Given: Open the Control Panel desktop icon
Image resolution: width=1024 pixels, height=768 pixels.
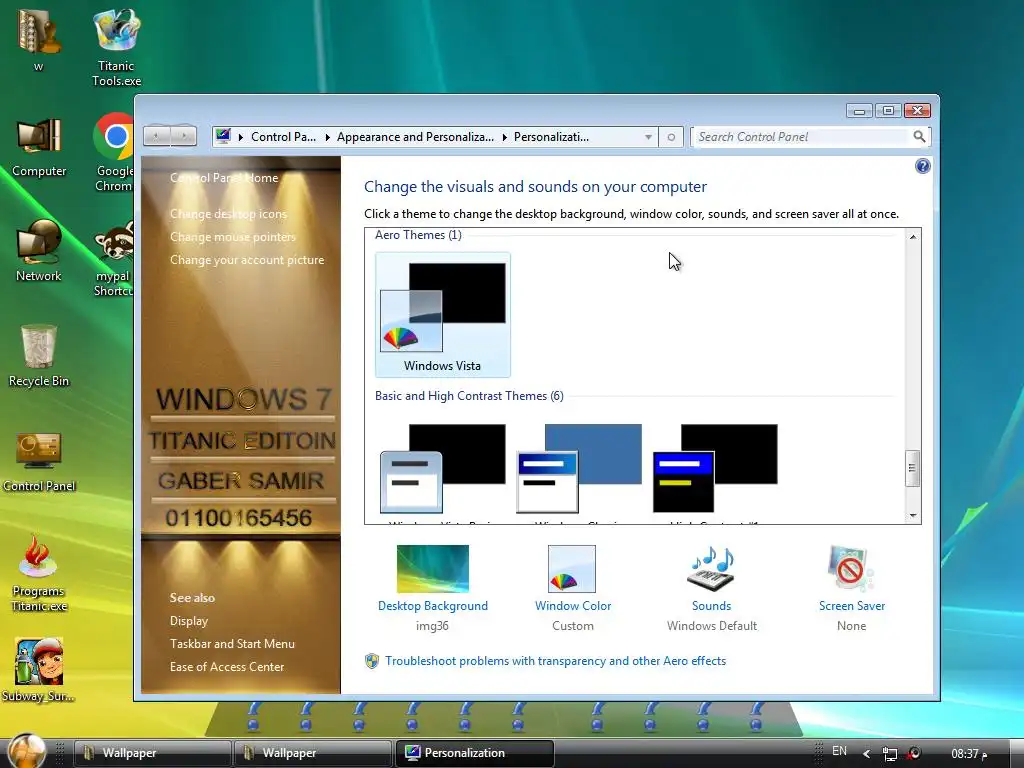Looking at the screenshot, I should coord(39,461).
